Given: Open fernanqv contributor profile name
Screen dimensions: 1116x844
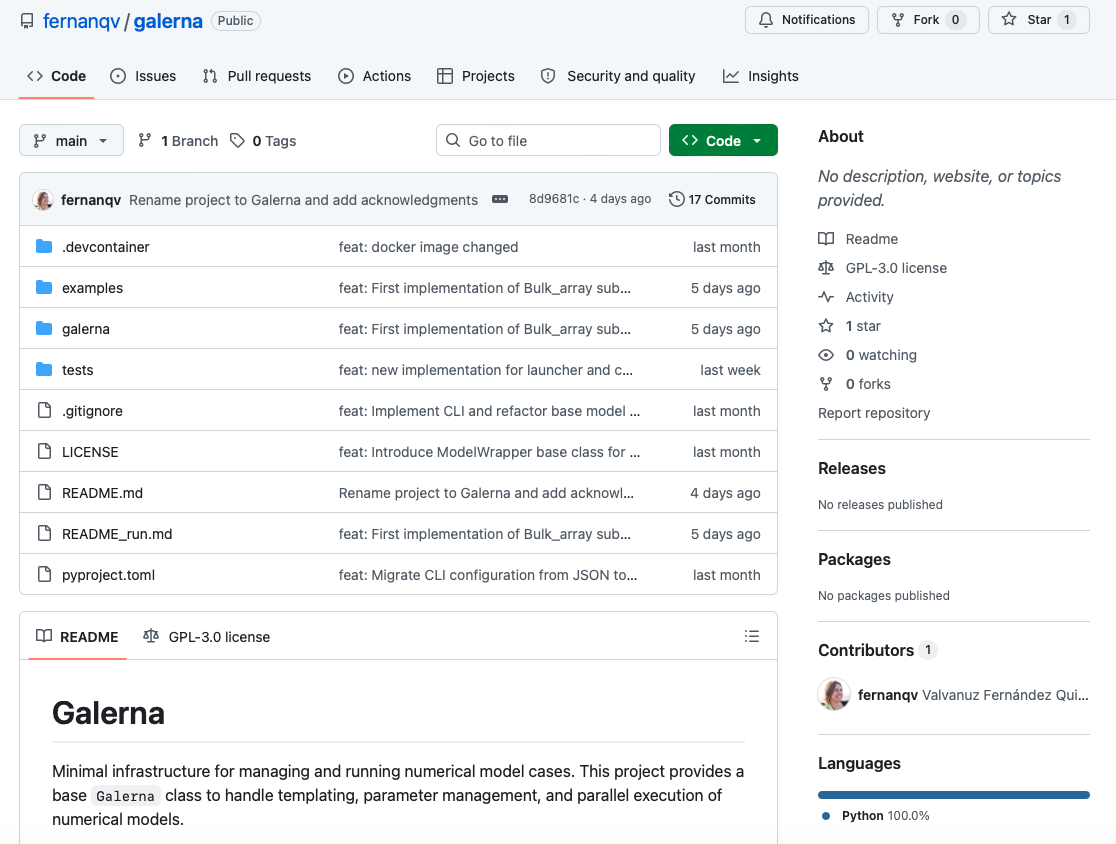Looking at the screenshot, I should (x=888, y=695).
